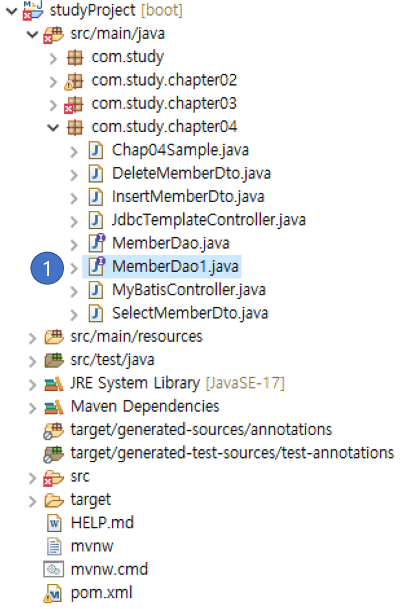Click the MyBatisController.java file icon

coord(96,291)
